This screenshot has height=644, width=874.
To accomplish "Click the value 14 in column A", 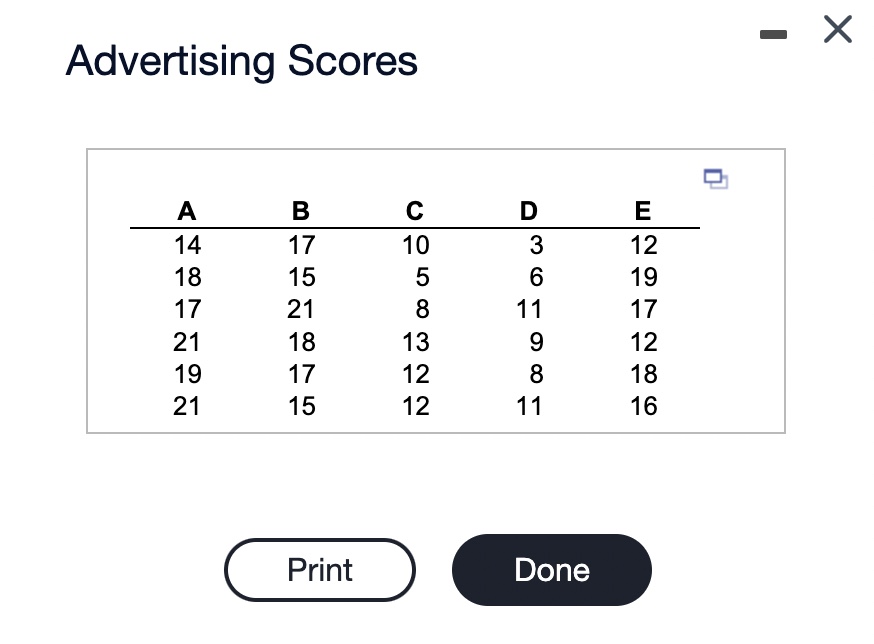I will 188,245.
